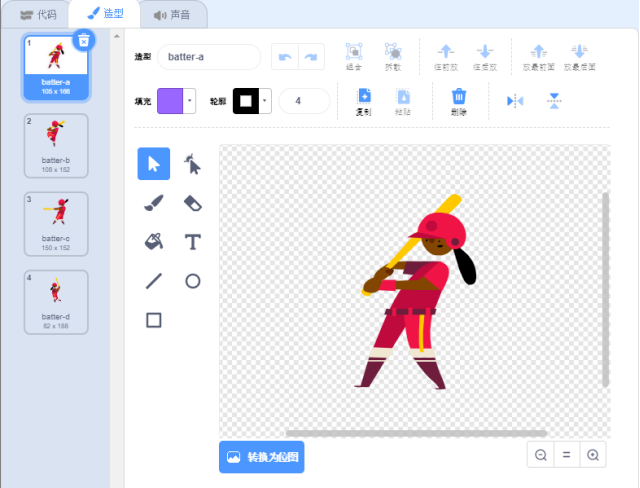Click the Group (组合) icon

click(x=354, y=57)
